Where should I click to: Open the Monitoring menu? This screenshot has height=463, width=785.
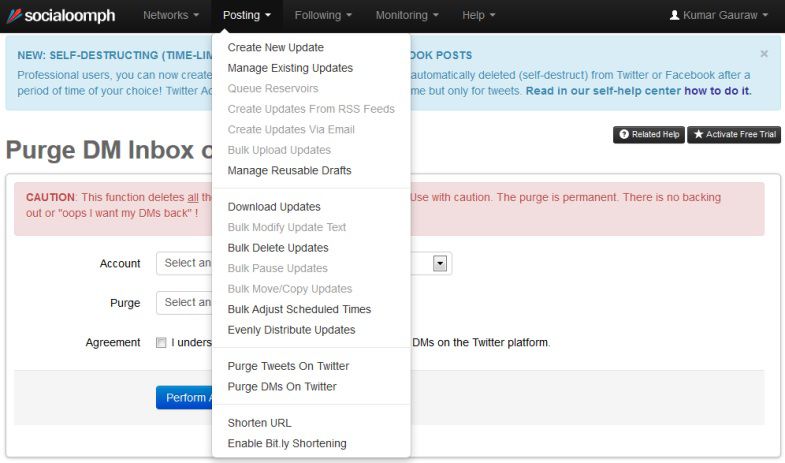(x=407, y=16)
